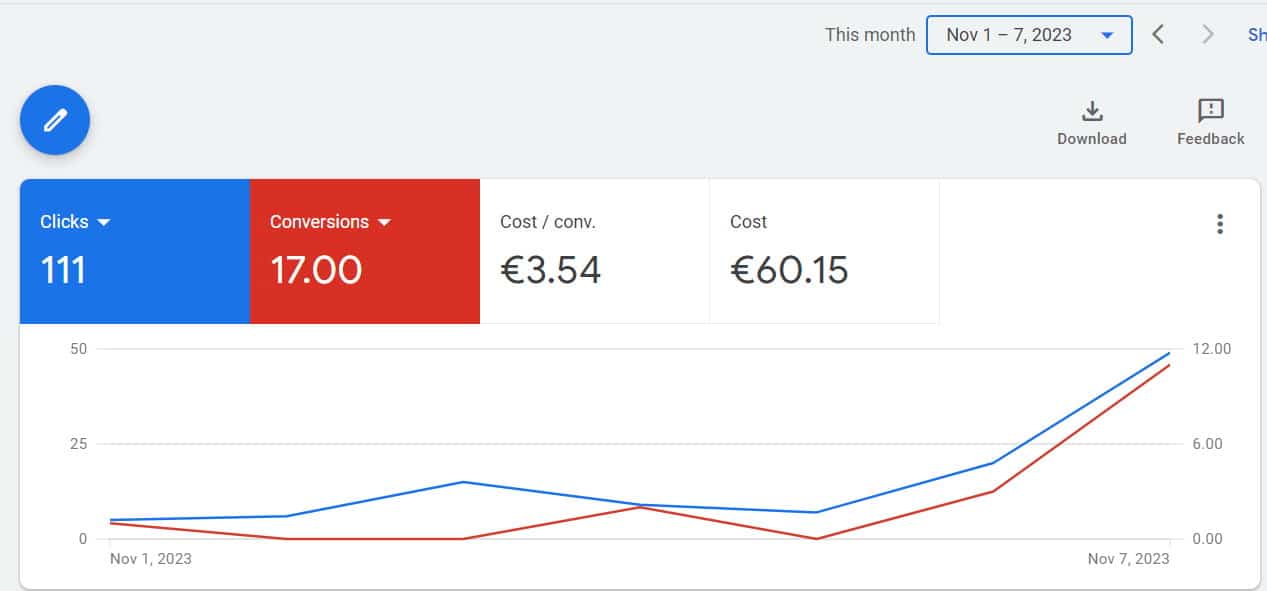Click the red conversions line at Nov 4 peak
Image resolution: width=1267 pixels, height=591 pixels.
640,507
